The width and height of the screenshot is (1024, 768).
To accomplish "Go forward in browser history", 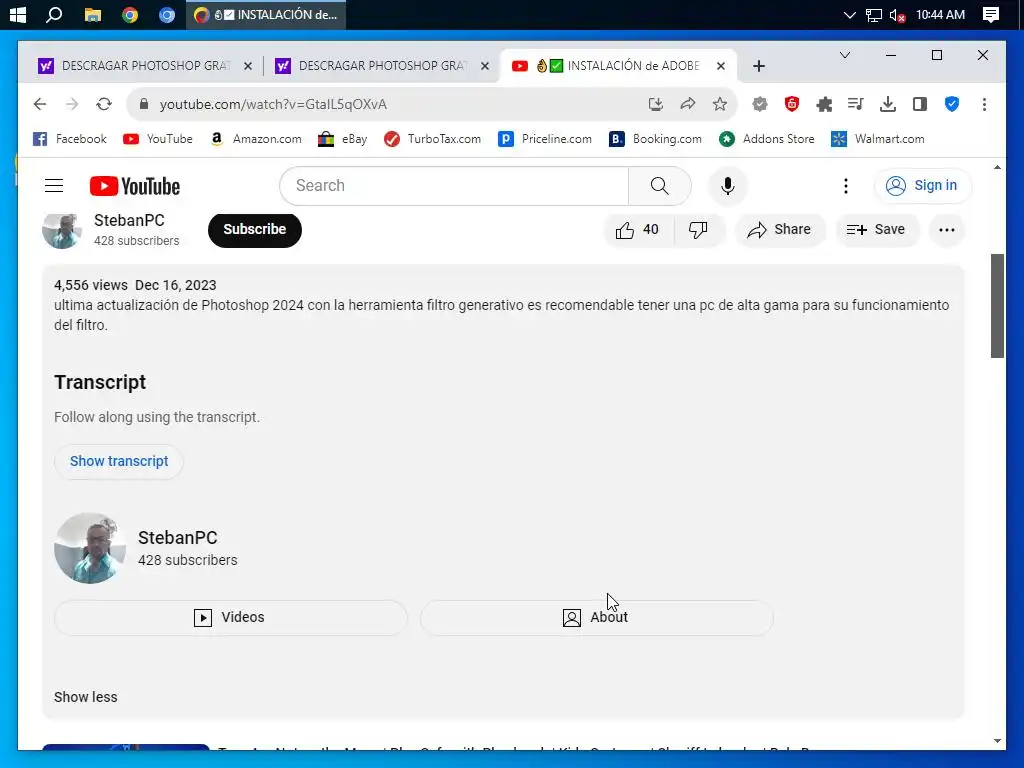I will [72, 104].
